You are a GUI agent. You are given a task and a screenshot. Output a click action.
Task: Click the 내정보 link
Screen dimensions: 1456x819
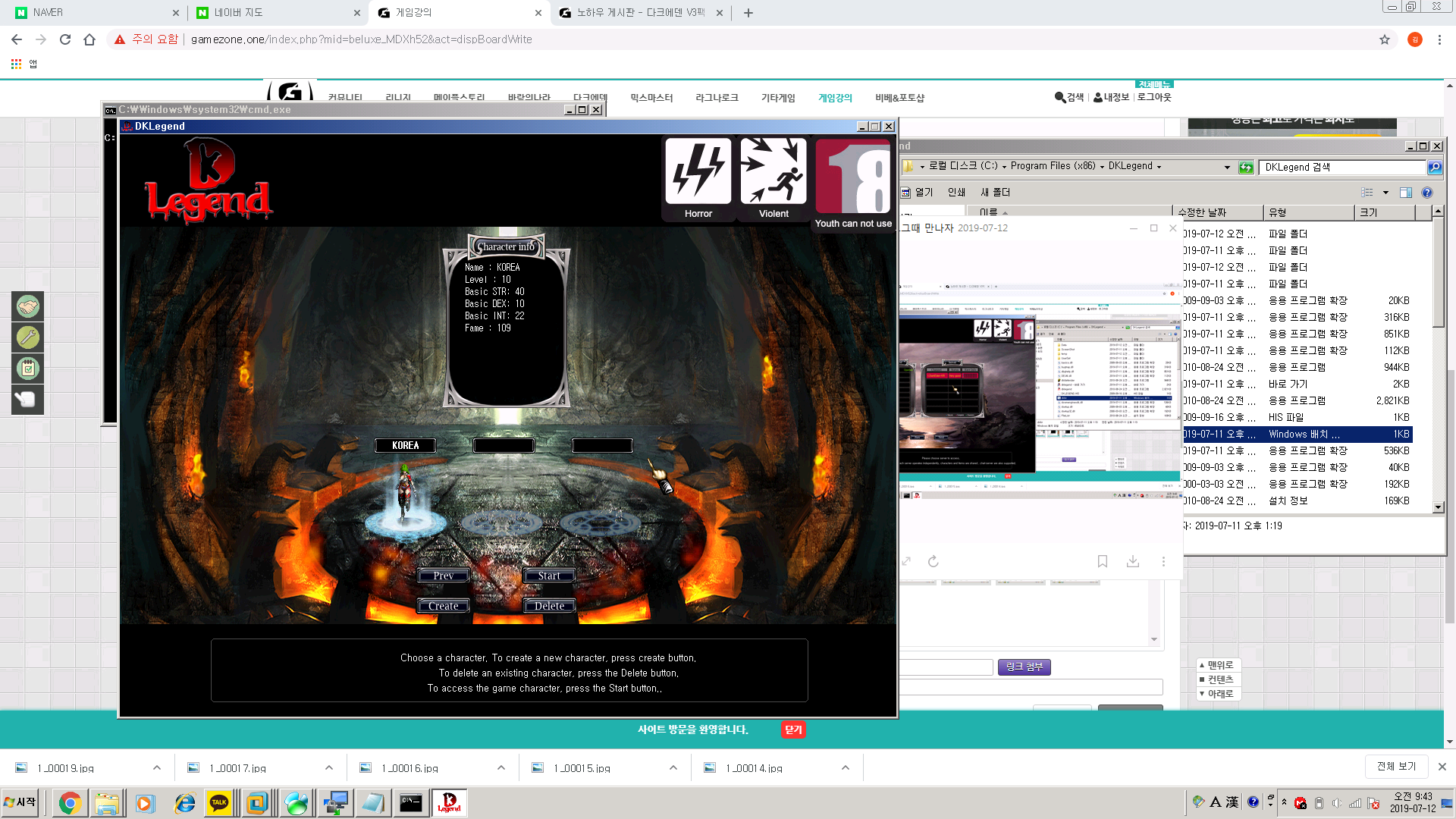pos(1112,97)
